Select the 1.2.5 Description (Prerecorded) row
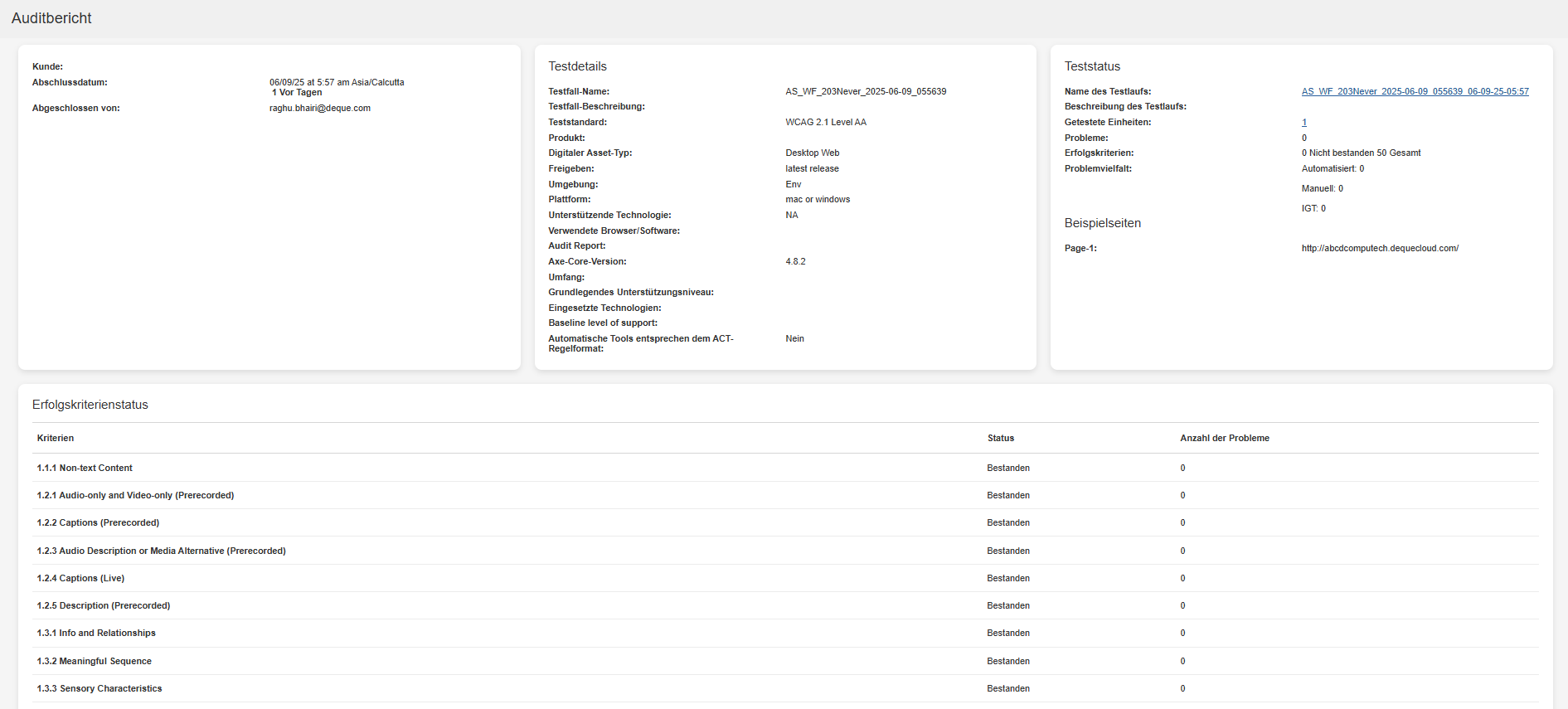1568x709 pixels. point(104,606)
